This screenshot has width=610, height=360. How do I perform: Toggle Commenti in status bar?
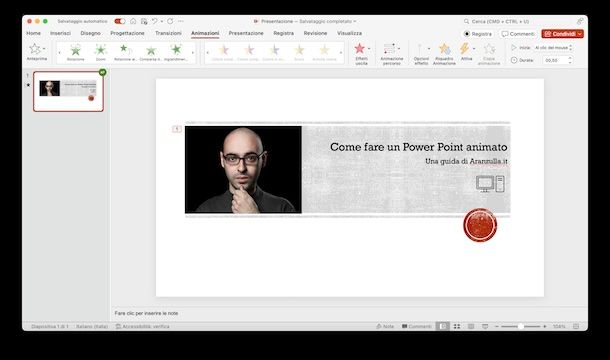(x=417, y=326)
